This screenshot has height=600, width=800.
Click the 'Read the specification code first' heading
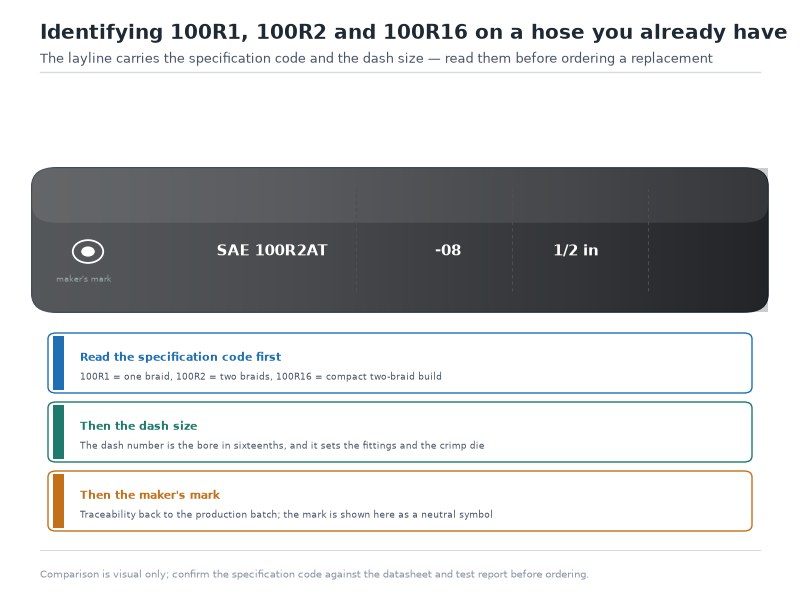[181, 357]
